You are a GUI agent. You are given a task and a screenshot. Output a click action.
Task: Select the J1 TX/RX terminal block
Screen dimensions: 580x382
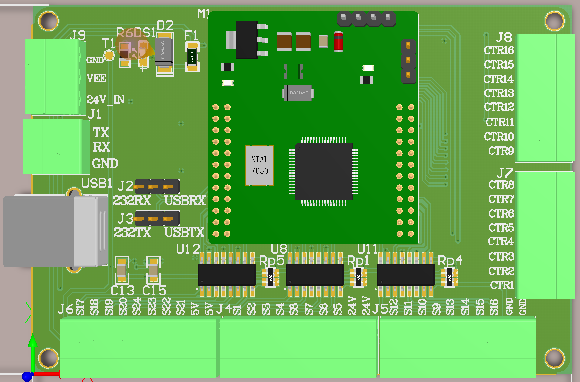coord(56,146)
